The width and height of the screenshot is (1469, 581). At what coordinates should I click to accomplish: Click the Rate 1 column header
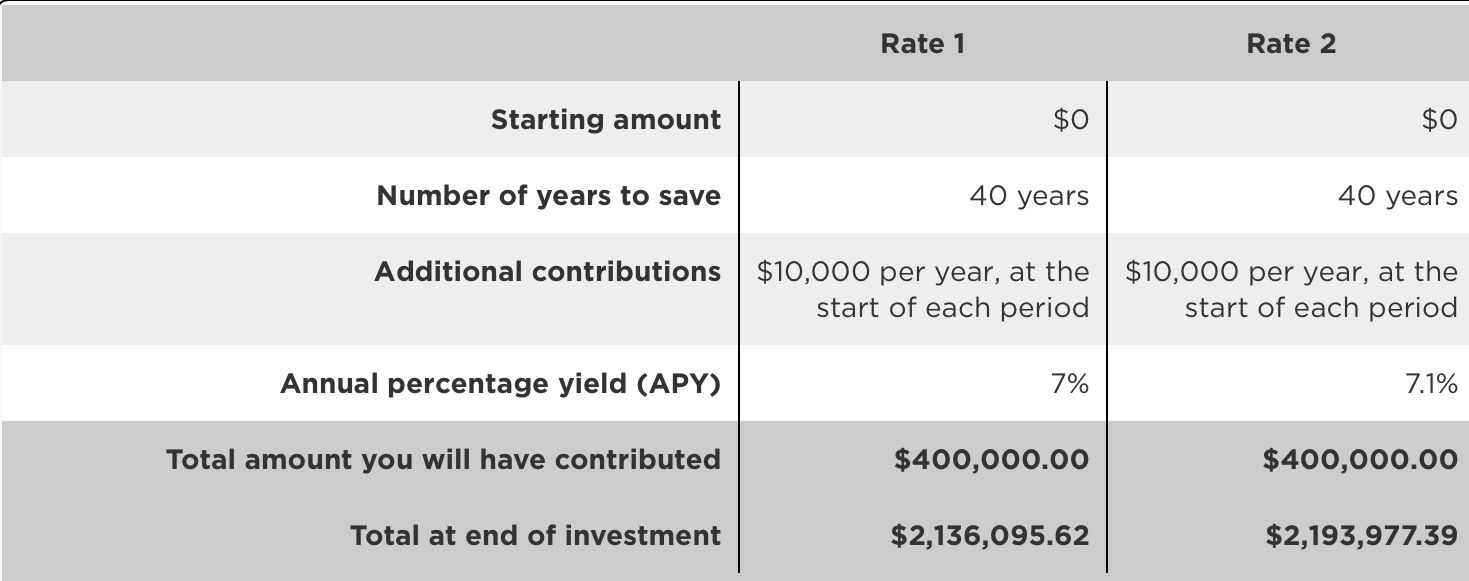922,44
